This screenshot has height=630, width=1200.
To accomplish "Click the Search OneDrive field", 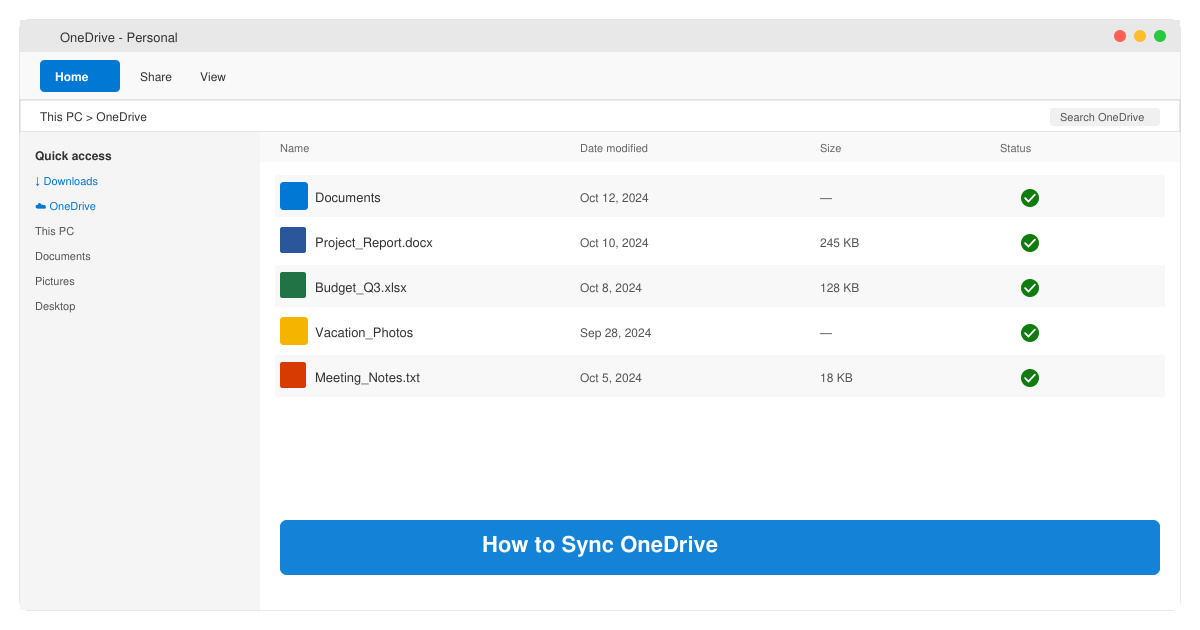I will click(x=1105, y=117).
